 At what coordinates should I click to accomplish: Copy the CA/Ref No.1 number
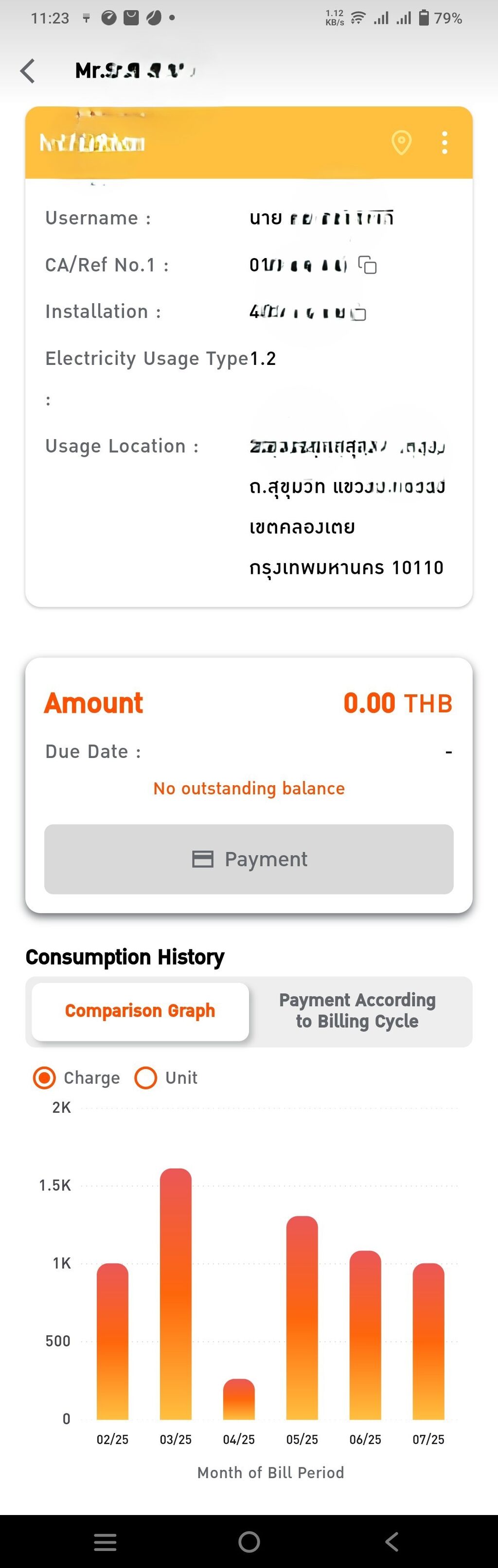[x=368, y=265]
